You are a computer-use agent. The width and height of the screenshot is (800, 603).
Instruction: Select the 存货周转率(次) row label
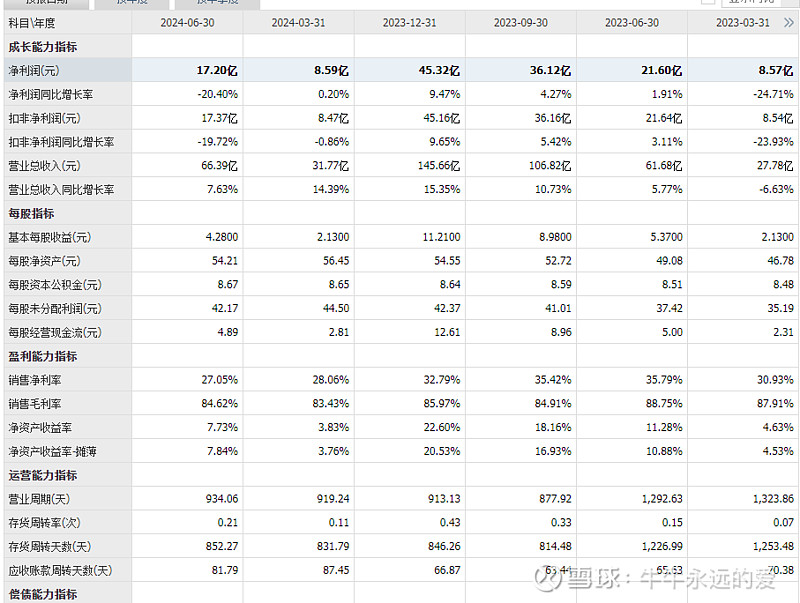click(44, 523)
